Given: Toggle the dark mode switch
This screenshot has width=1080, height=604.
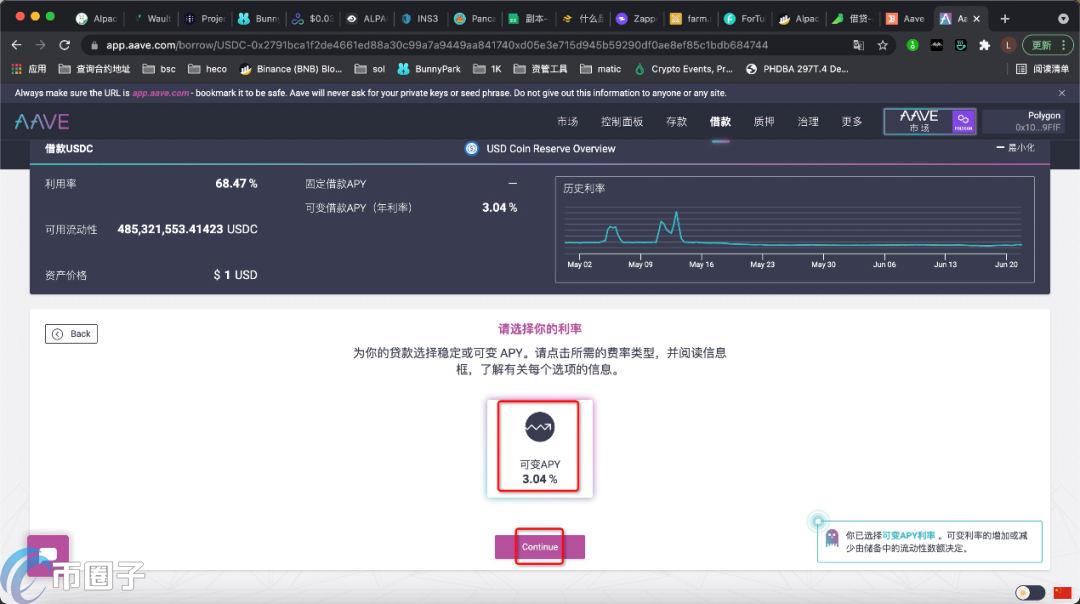Looking at the screenshot, I should tap(1030, 592).
